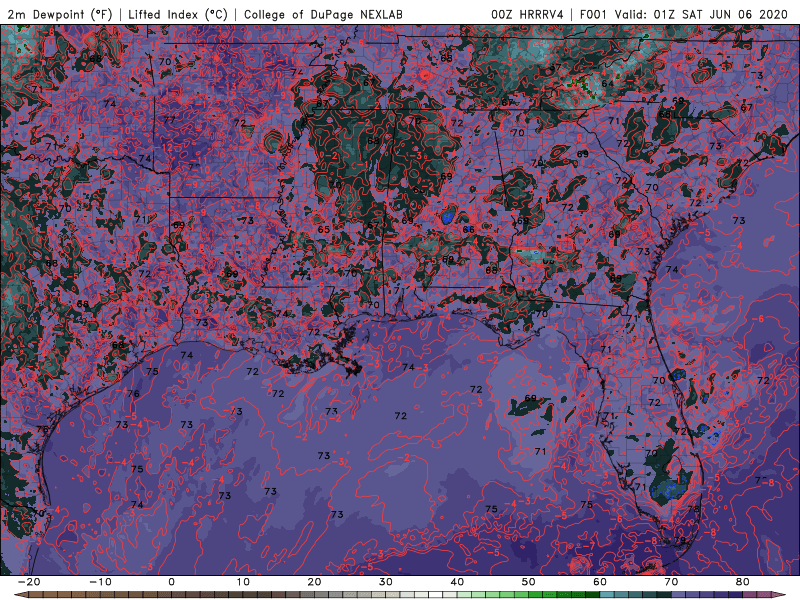This screenshot has height=600, width=800.
Task: Click the '0' colorbar scale label
Action: [171, 582]
